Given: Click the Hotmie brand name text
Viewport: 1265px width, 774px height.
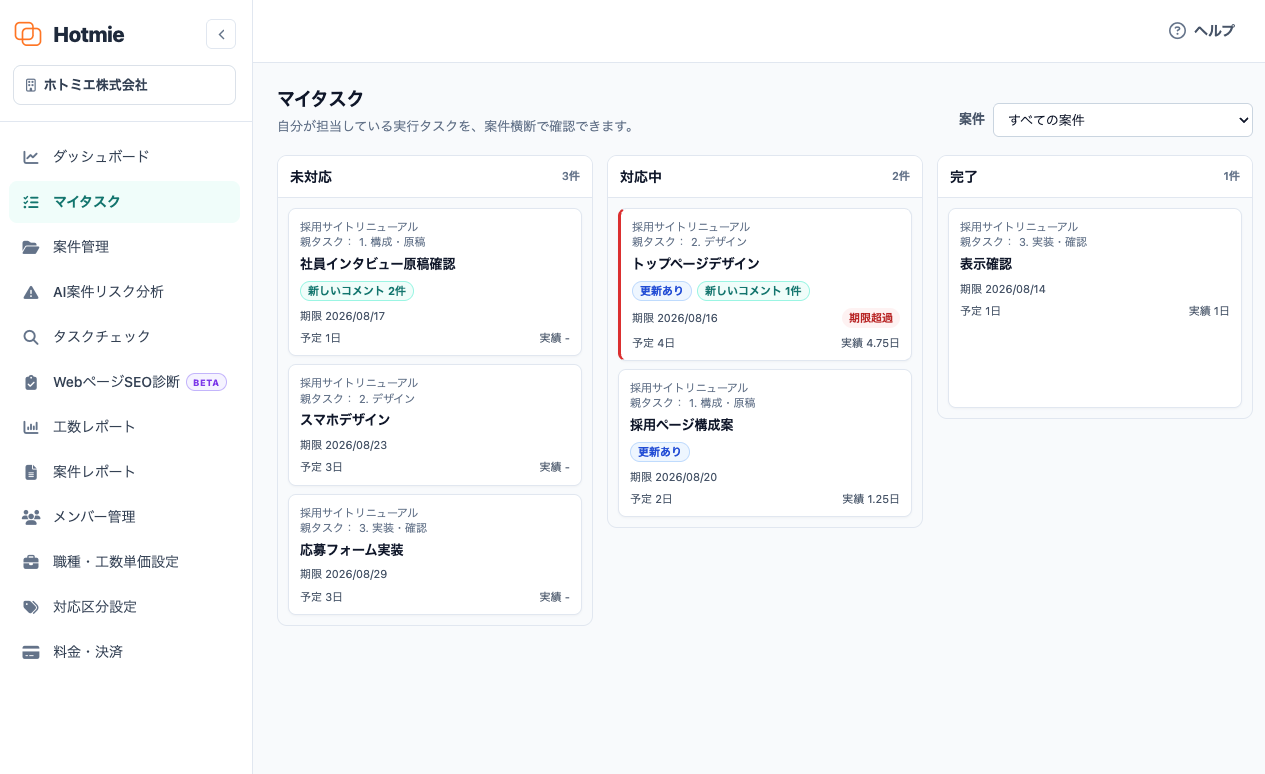Looking at the screenshot, I should pyautogui.click(x=88, y=34).
